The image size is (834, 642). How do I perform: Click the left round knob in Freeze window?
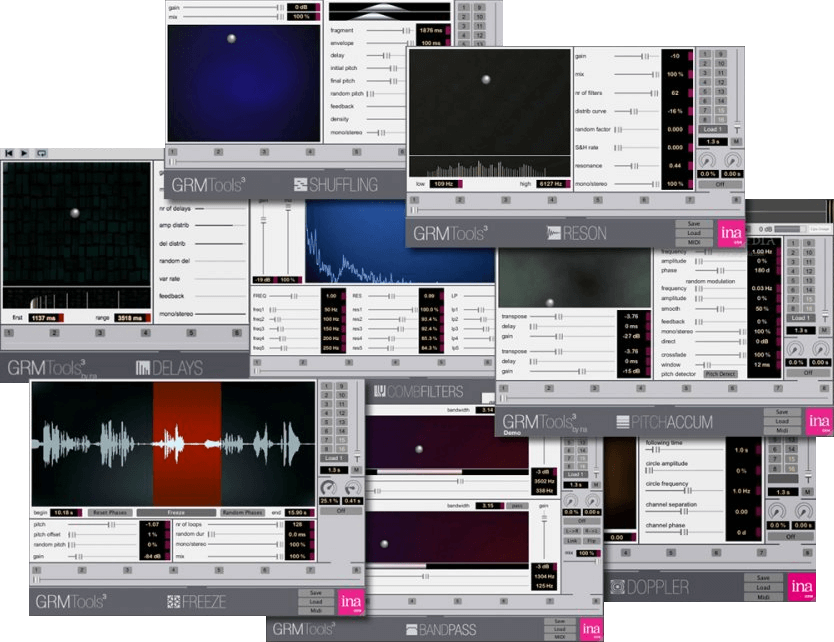[x=328, y=487]
